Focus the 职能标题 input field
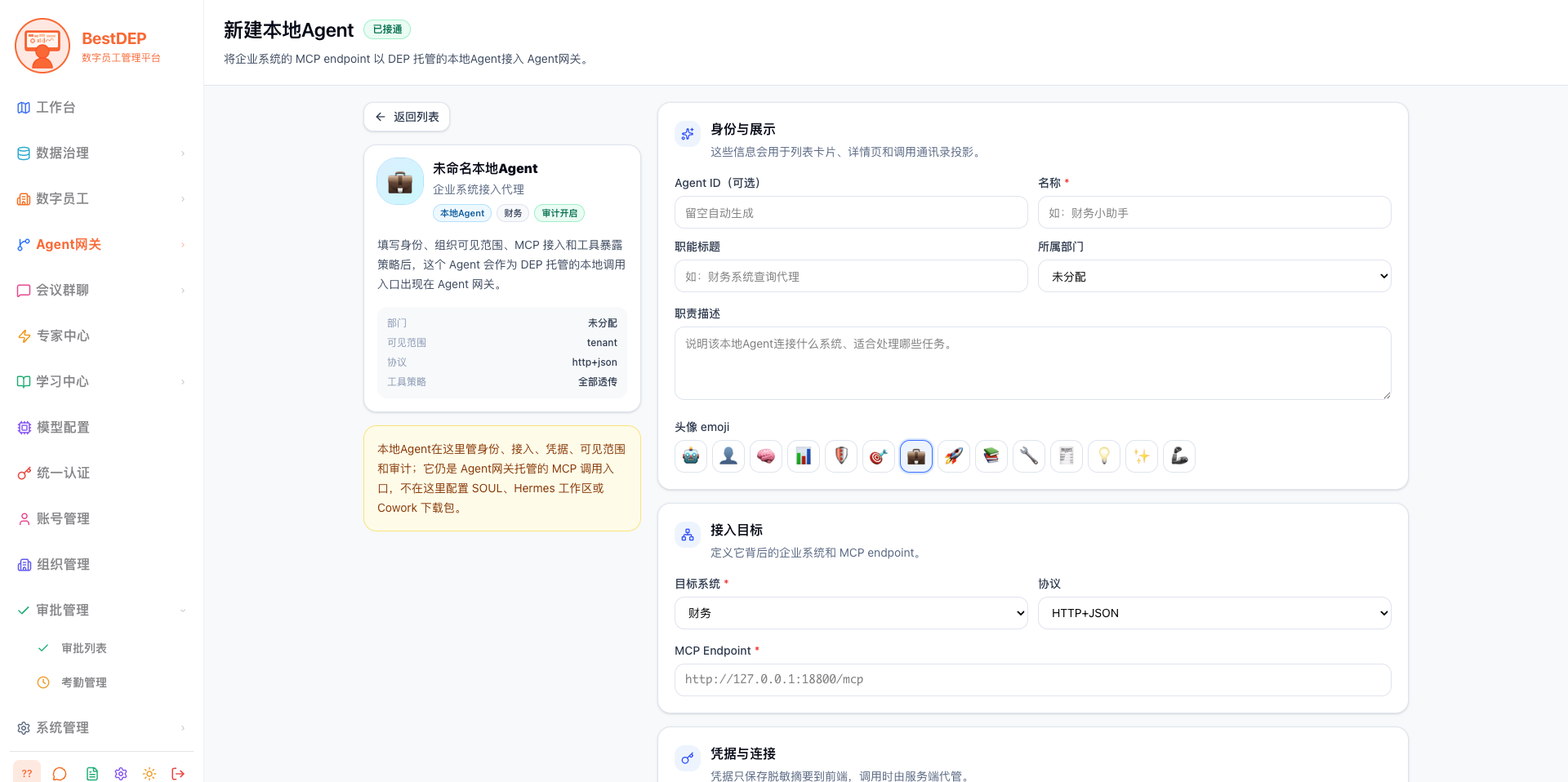This screenshot has height=782, width=1568. (x=851, y=276)
